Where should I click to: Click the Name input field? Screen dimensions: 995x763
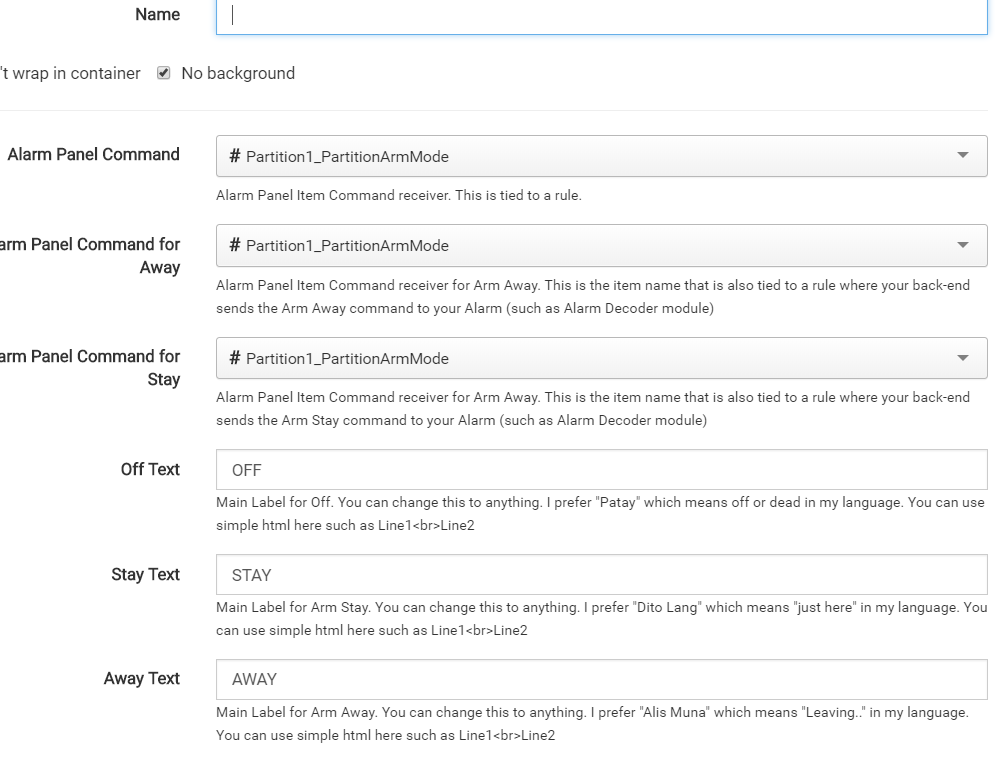point(600,15)
